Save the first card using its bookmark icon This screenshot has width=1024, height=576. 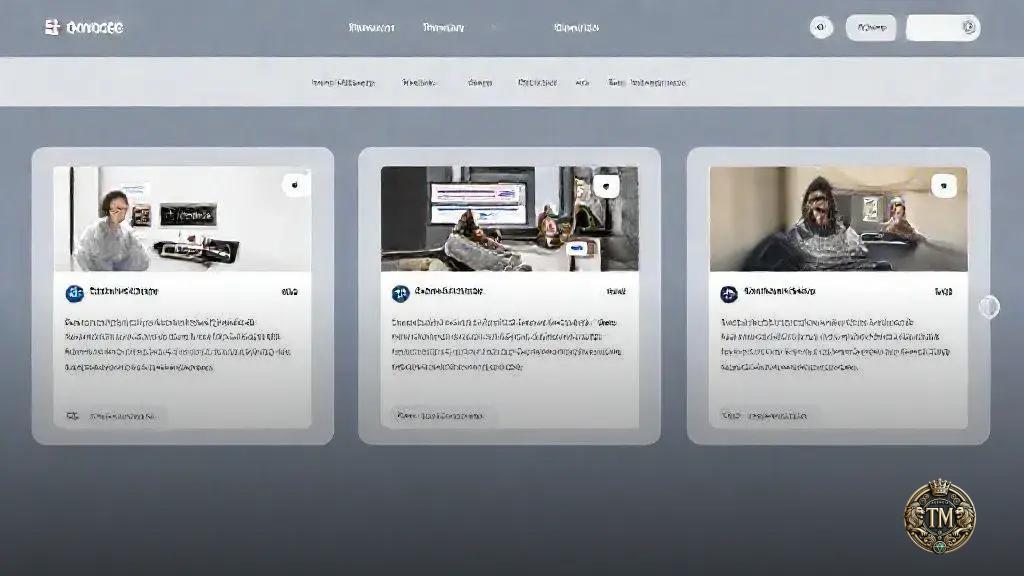[x=294, y=184]
